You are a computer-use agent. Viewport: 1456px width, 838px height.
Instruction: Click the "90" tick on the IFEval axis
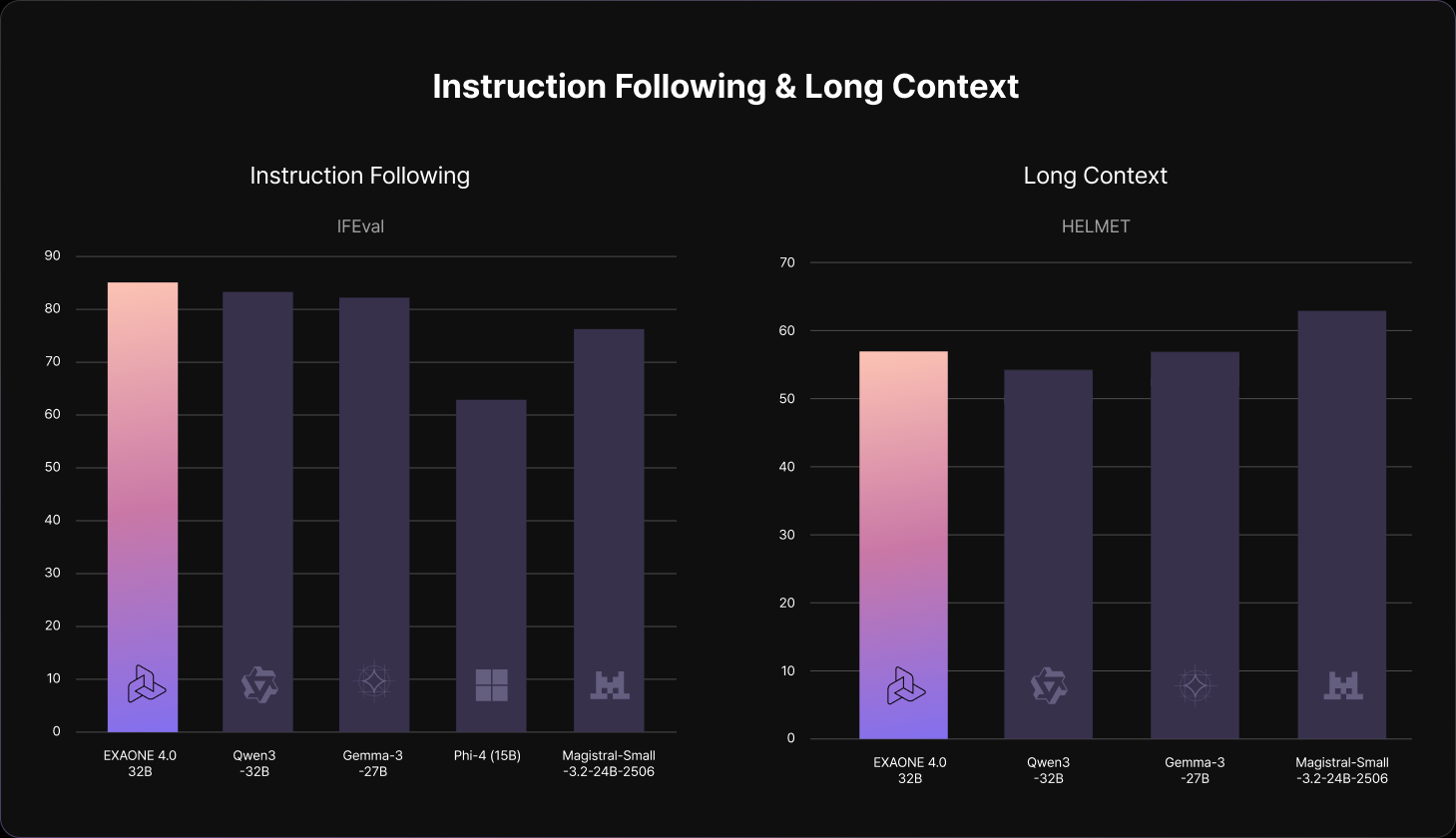click(53, 256)
